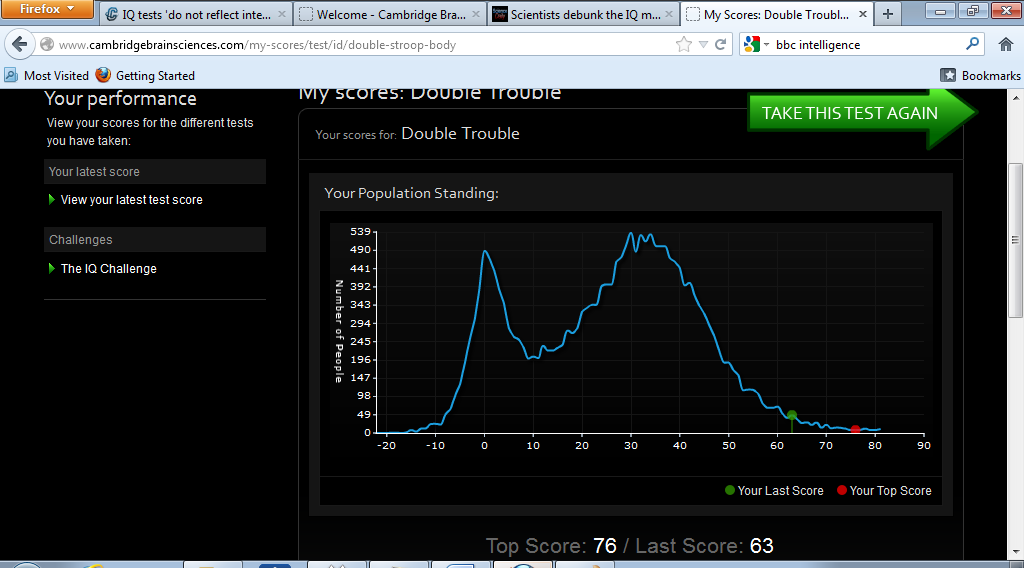Select the My Scores: Double Trouble tab
Viewport: 1024px width, 568px height.
coord(776,14)
